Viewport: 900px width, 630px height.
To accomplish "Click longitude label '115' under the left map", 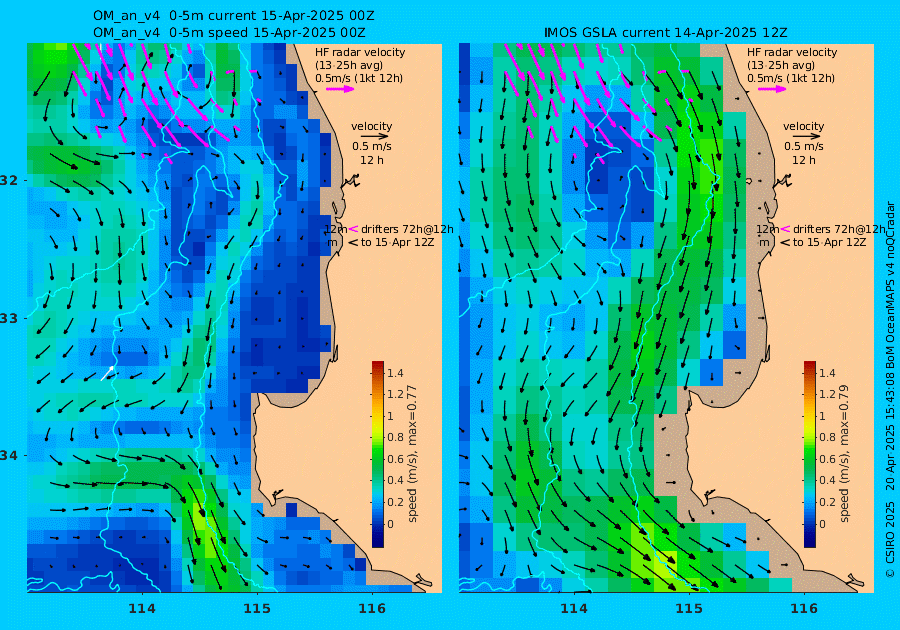I will 257,608.
